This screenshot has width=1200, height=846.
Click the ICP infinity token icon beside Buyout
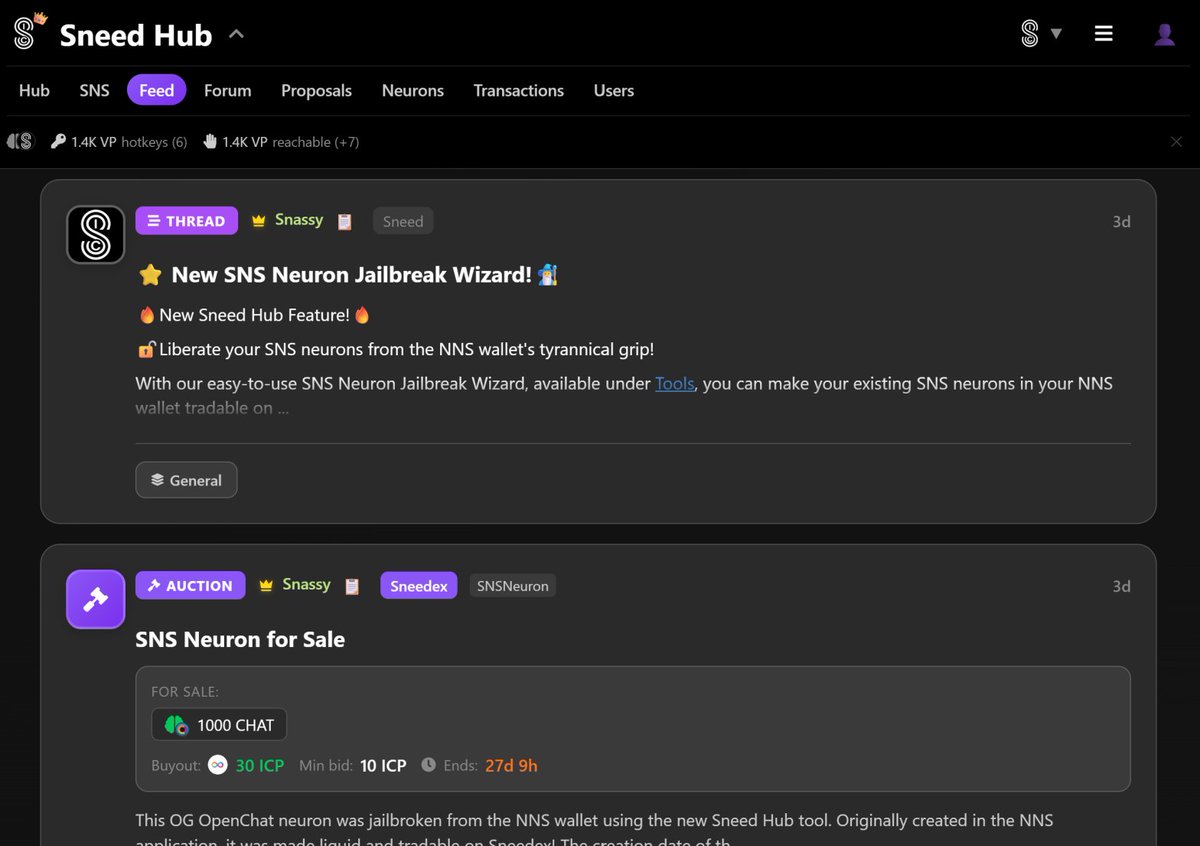tap(218, 765)
